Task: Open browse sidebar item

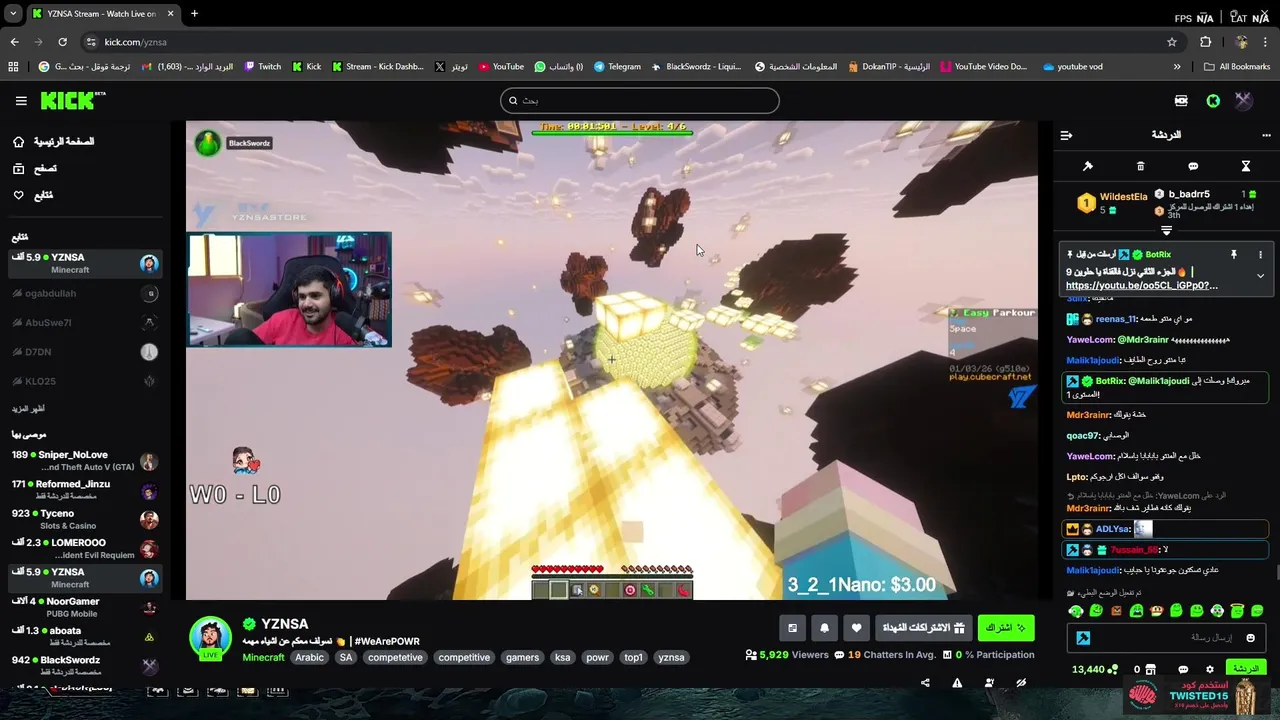Action: (x=34, y=168)
